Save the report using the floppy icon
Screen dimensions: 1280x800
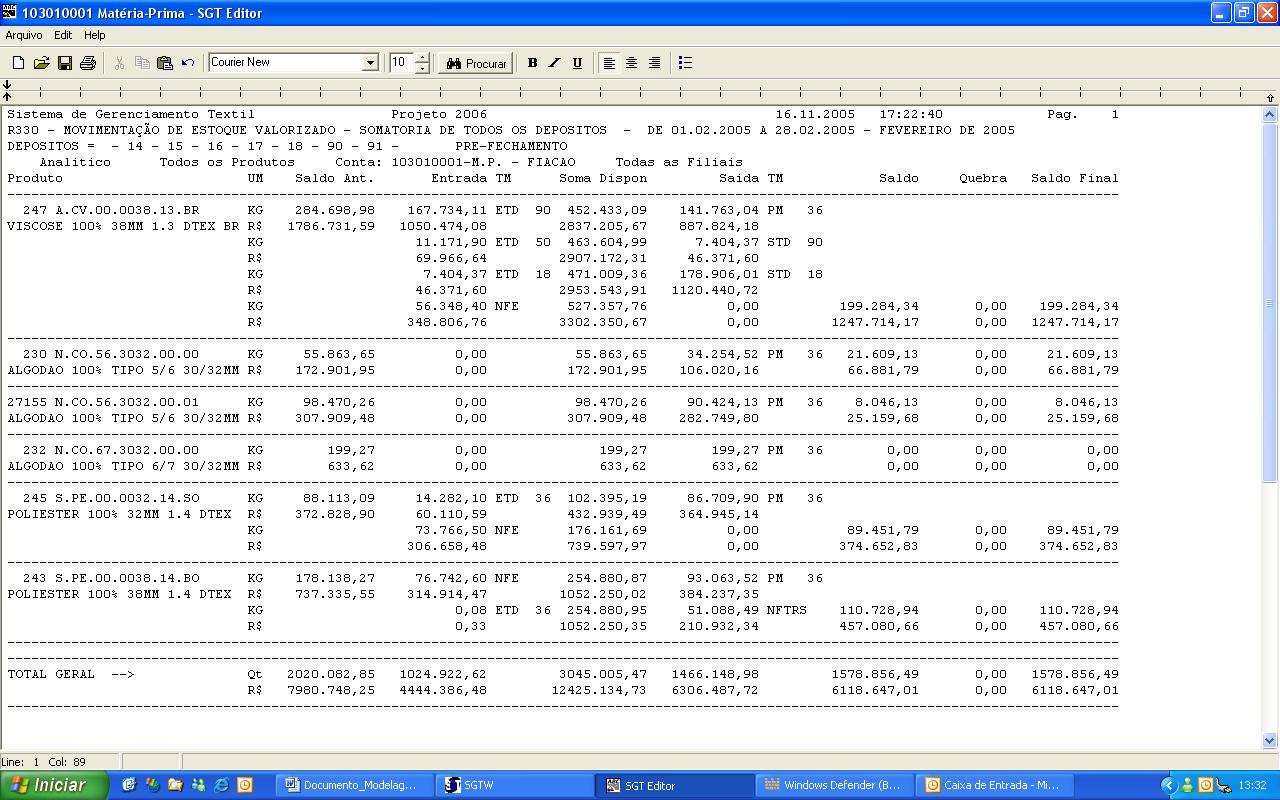coord(64,63)
